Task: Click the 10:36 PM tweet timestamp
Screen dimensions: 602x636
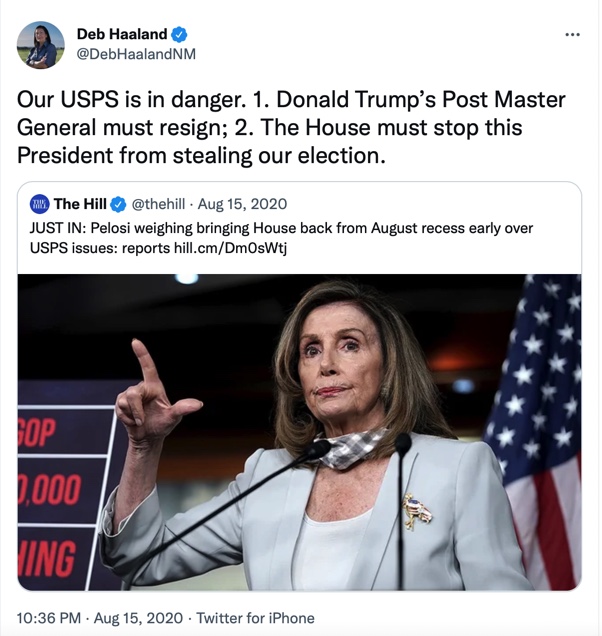Action: point(48,618)
